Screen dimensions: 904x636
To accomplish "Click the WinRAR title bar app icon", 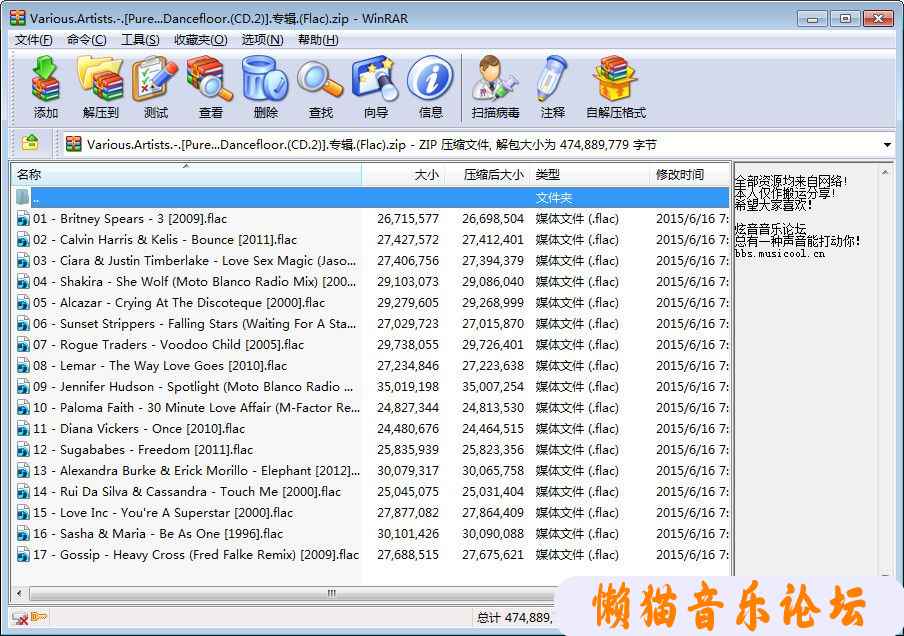I will click(18, 18).
